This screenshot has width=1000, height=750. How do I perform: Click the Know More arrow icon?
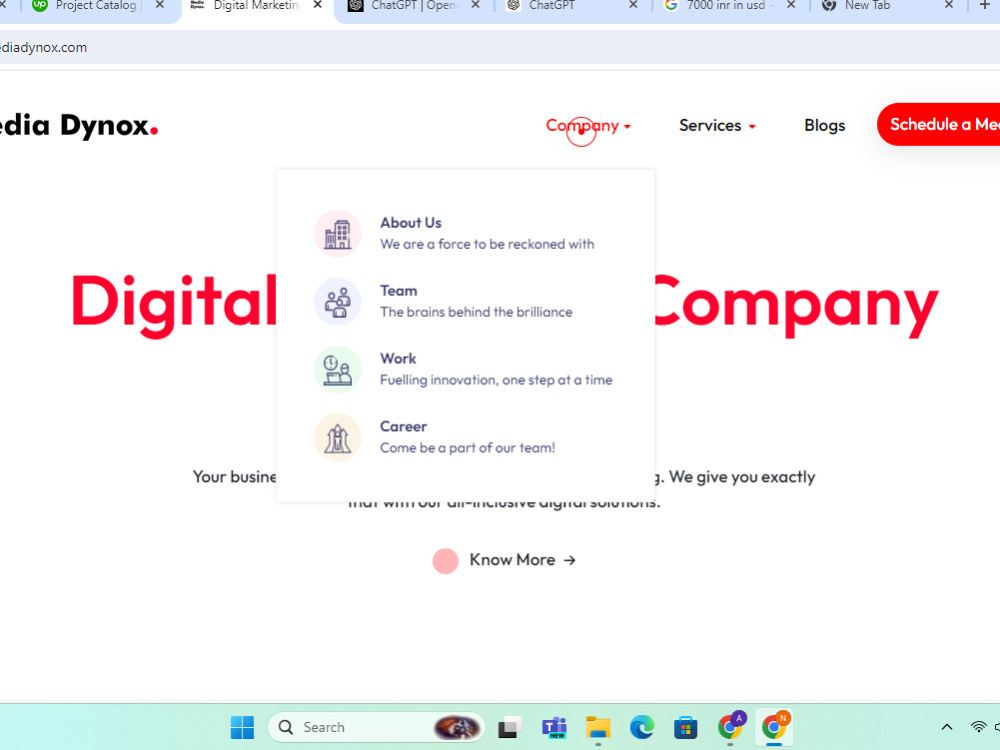coord(570,560)
